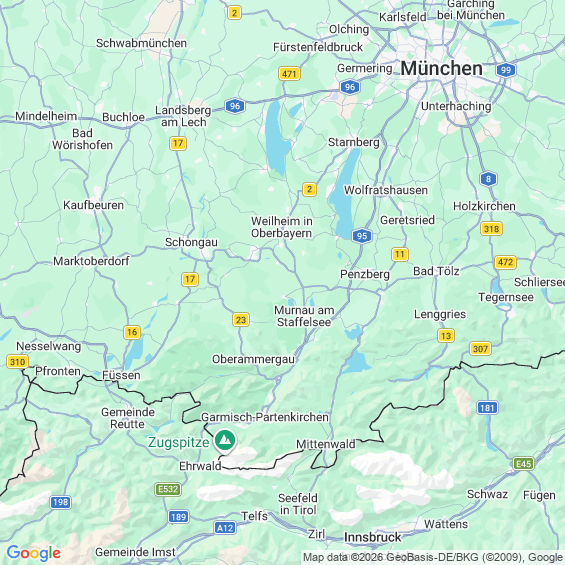The image size is (565, 565).
Task: Select the Kaufbeuren town label
Action: (94, 205)
